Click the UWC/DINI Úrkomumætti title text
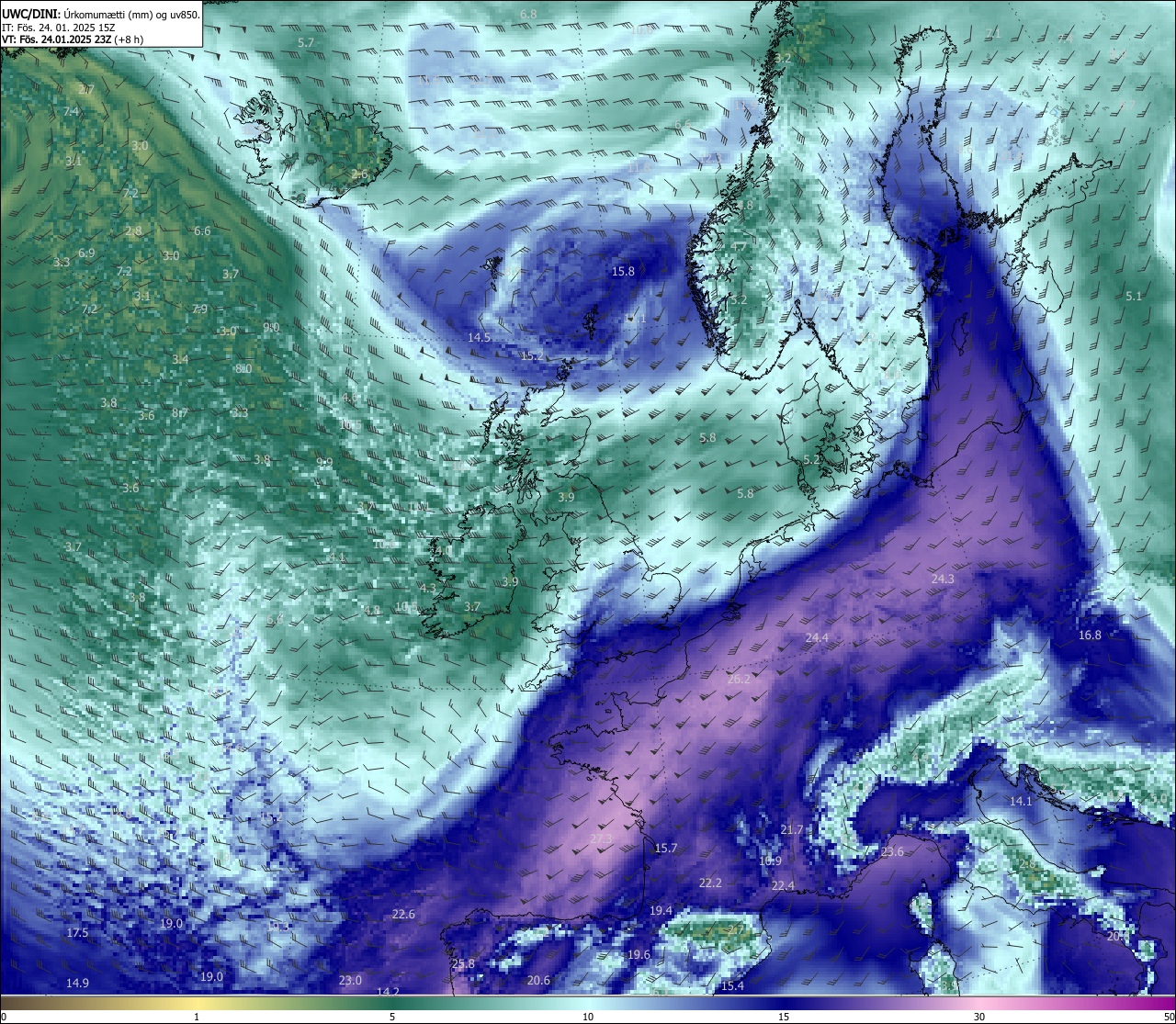This screenshot has height=1024, width=1176. 100,14
